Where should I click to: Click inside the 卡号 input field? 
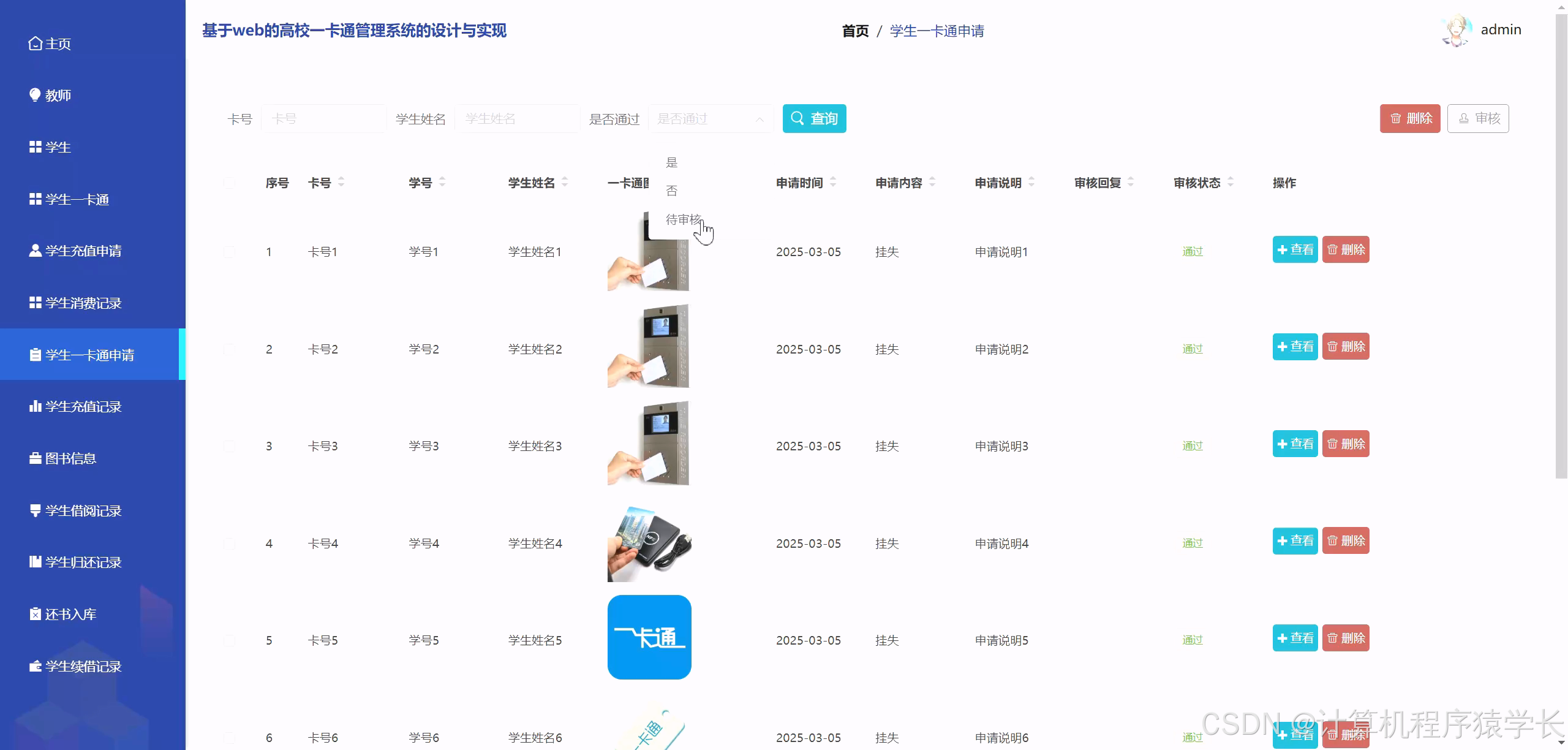[323, 118]
